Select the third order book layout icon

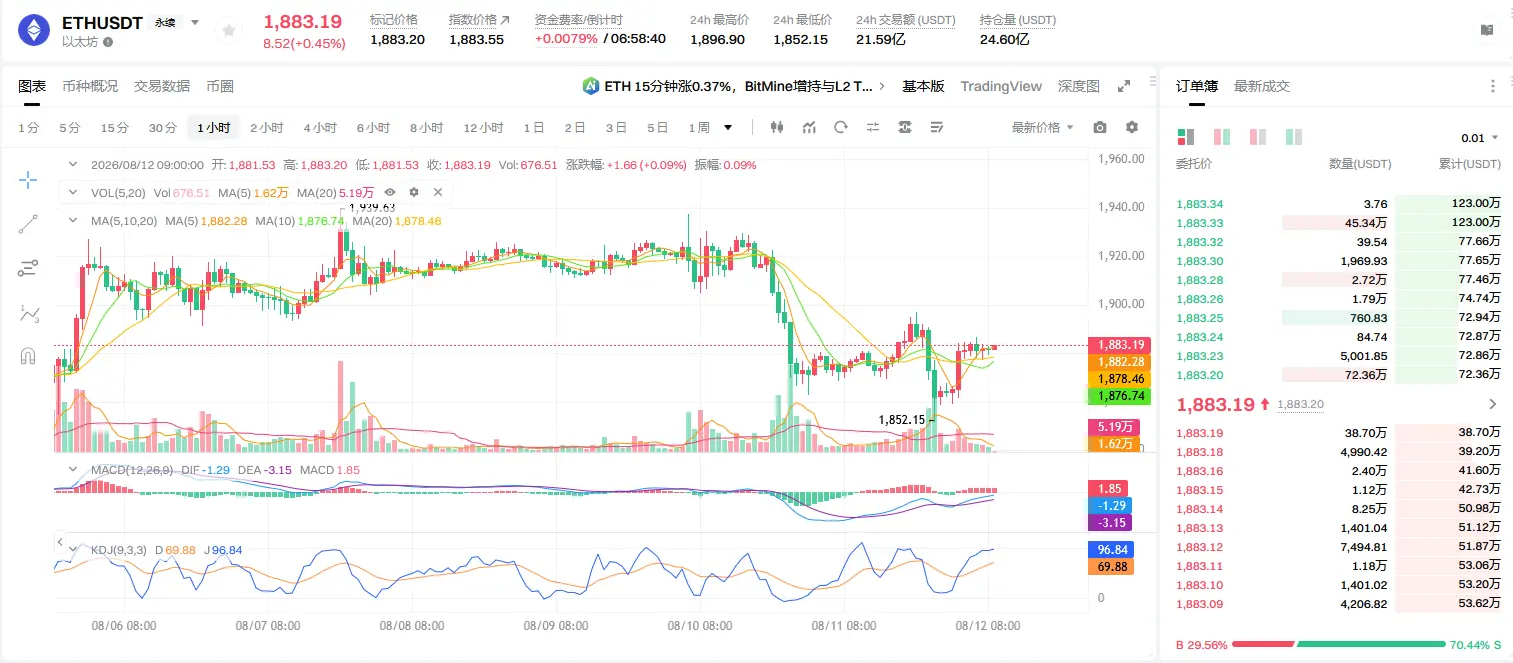1258,137
